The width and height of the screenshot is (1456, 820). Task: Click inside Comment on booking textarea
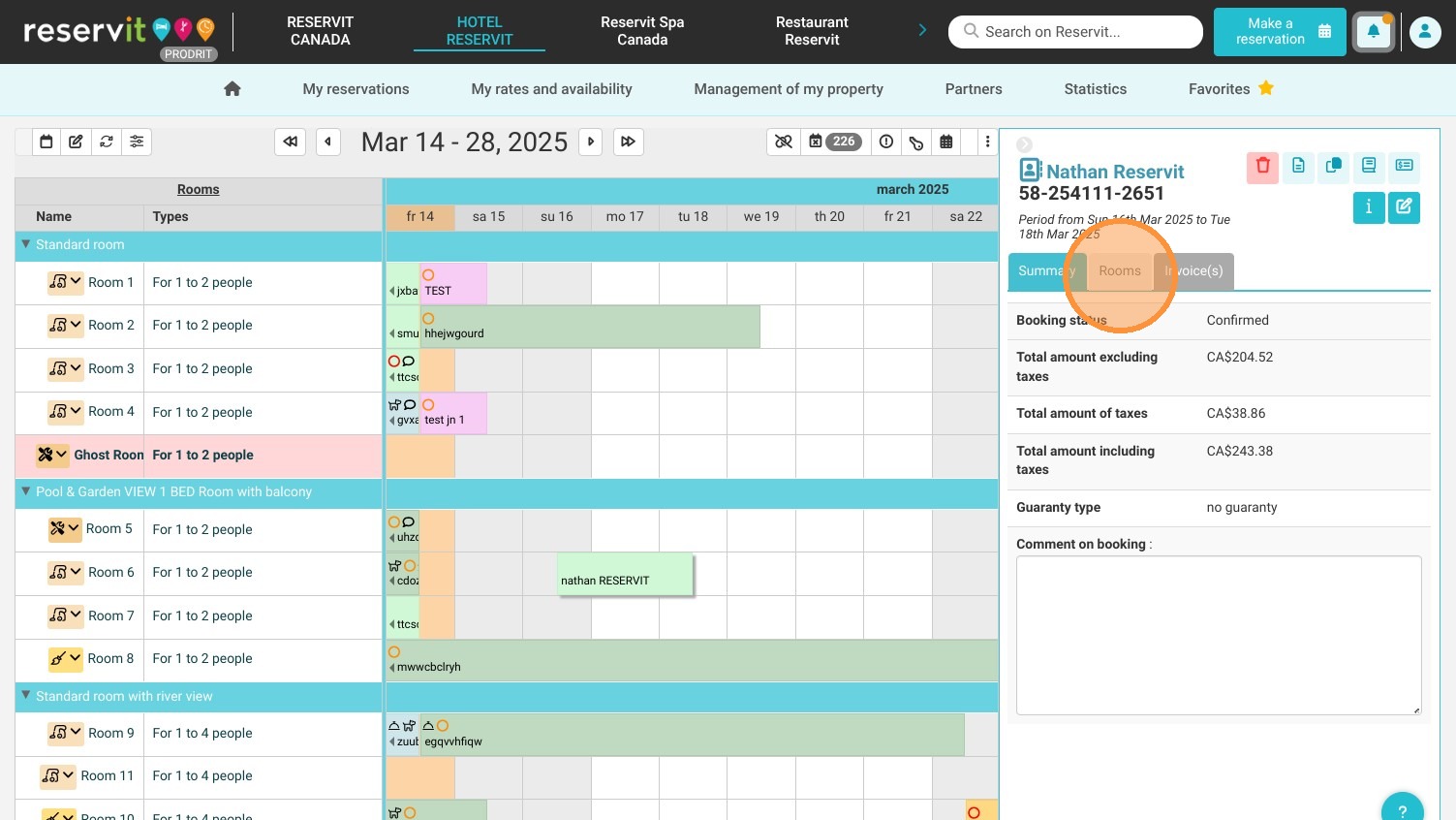pyautogui.click(x=1219, y=636)
